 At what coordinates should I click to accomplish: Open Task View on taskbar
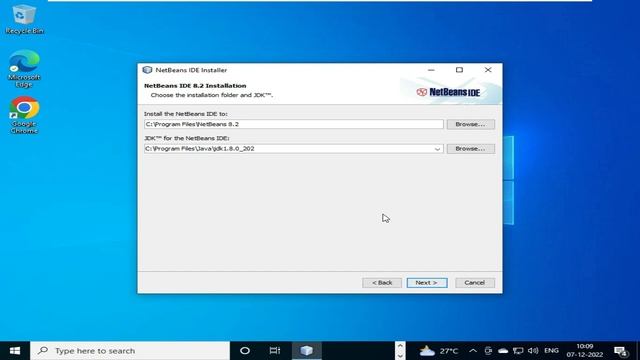click(x=275, y=351)
